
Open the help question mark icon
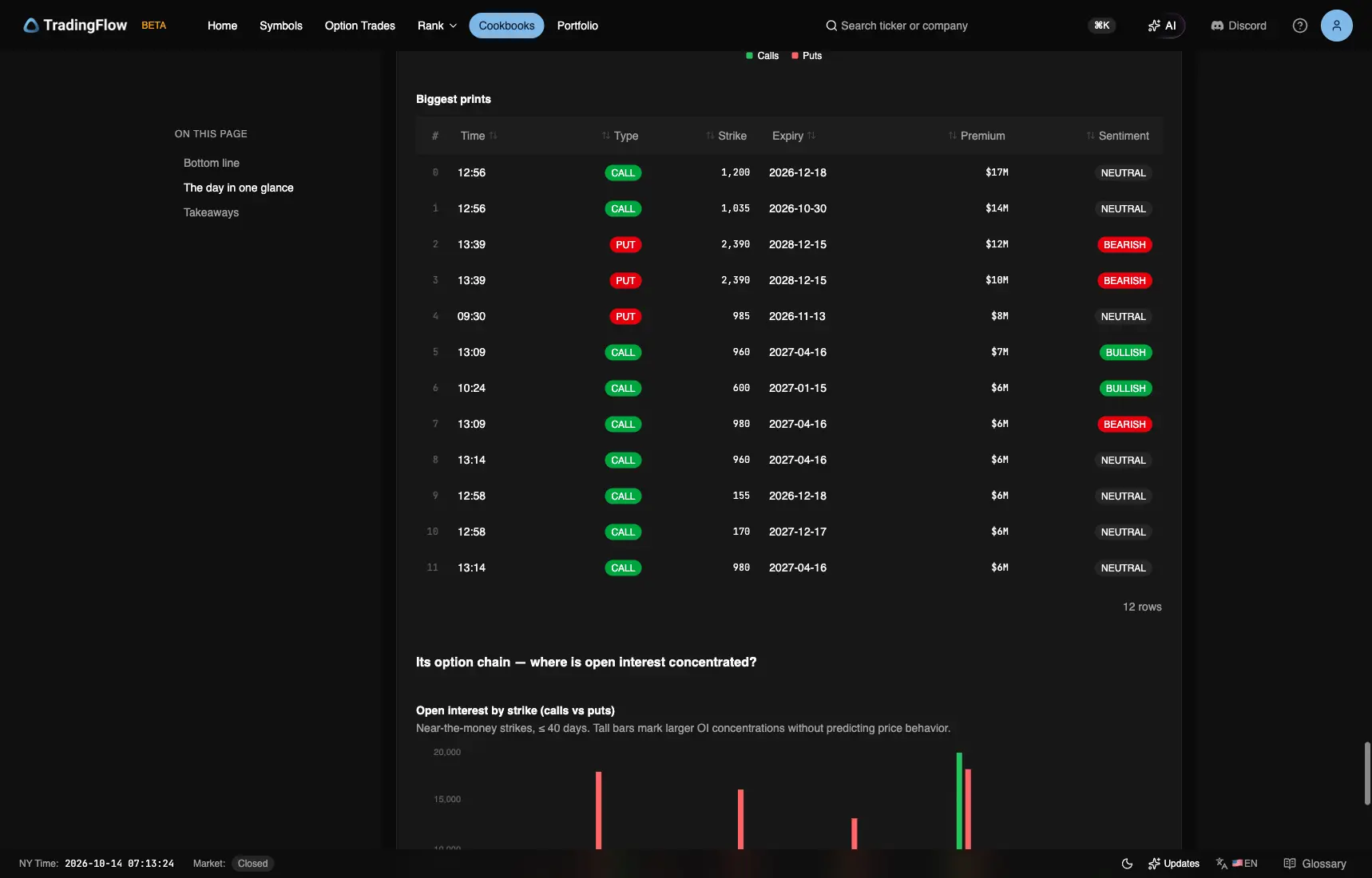click(x=1300, y=26)
